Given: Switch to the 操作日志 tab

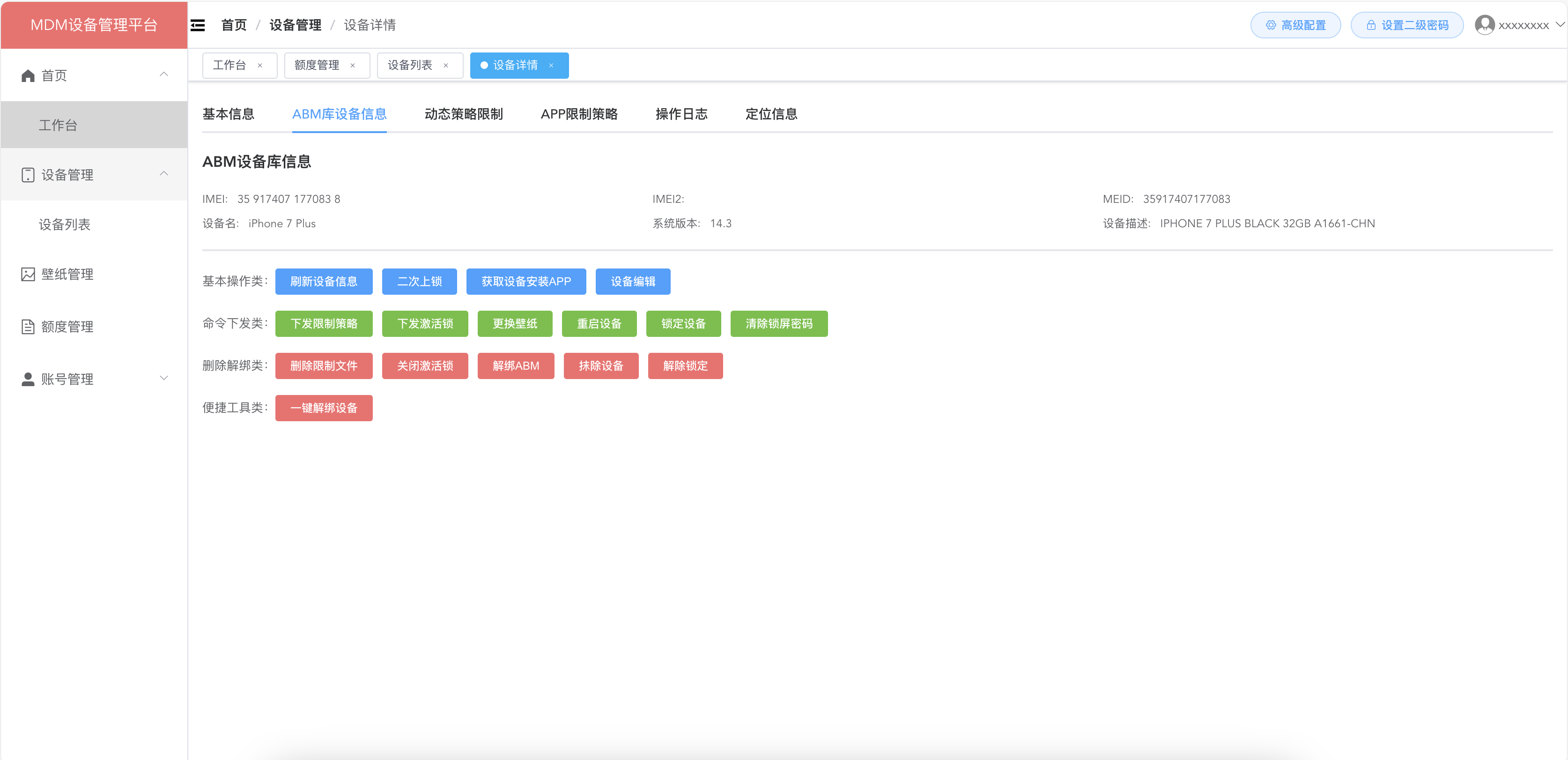Looking at the screenshot, I should (x=681, y=114).
